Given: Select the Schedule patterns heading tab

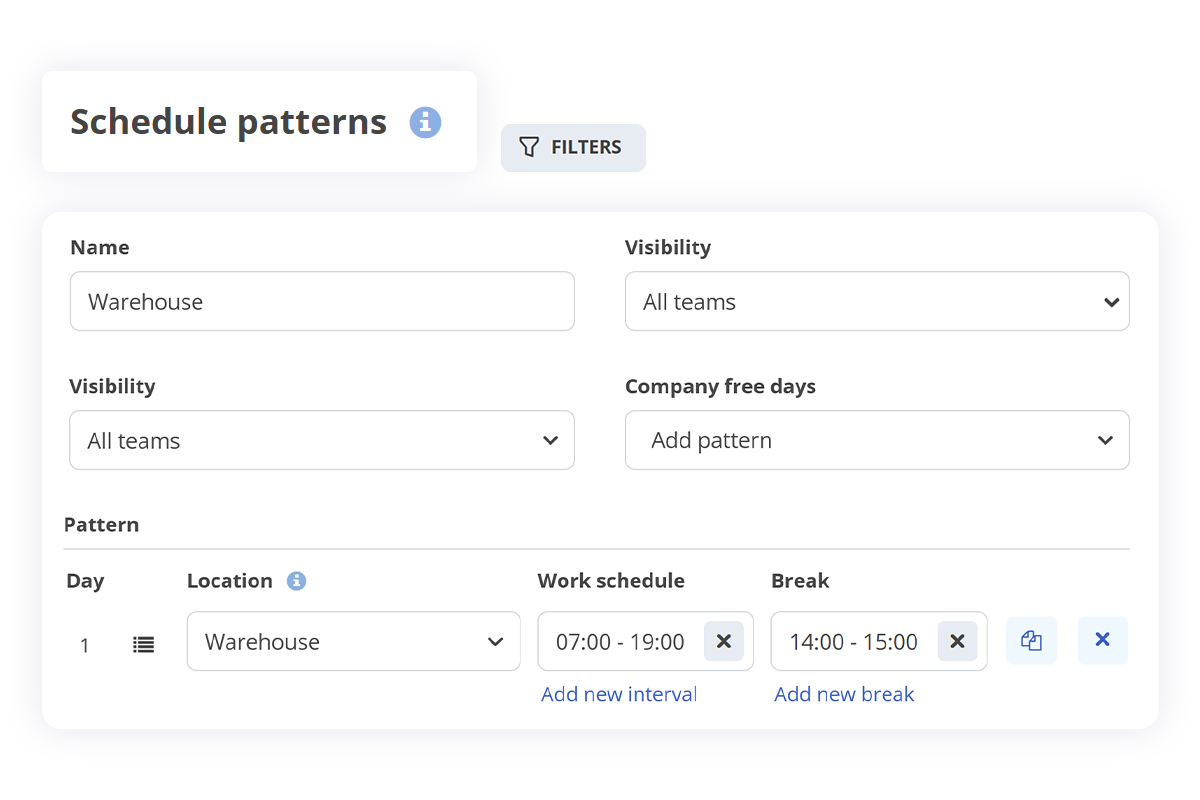Looking at the screenshot, I should pos(229,122).
